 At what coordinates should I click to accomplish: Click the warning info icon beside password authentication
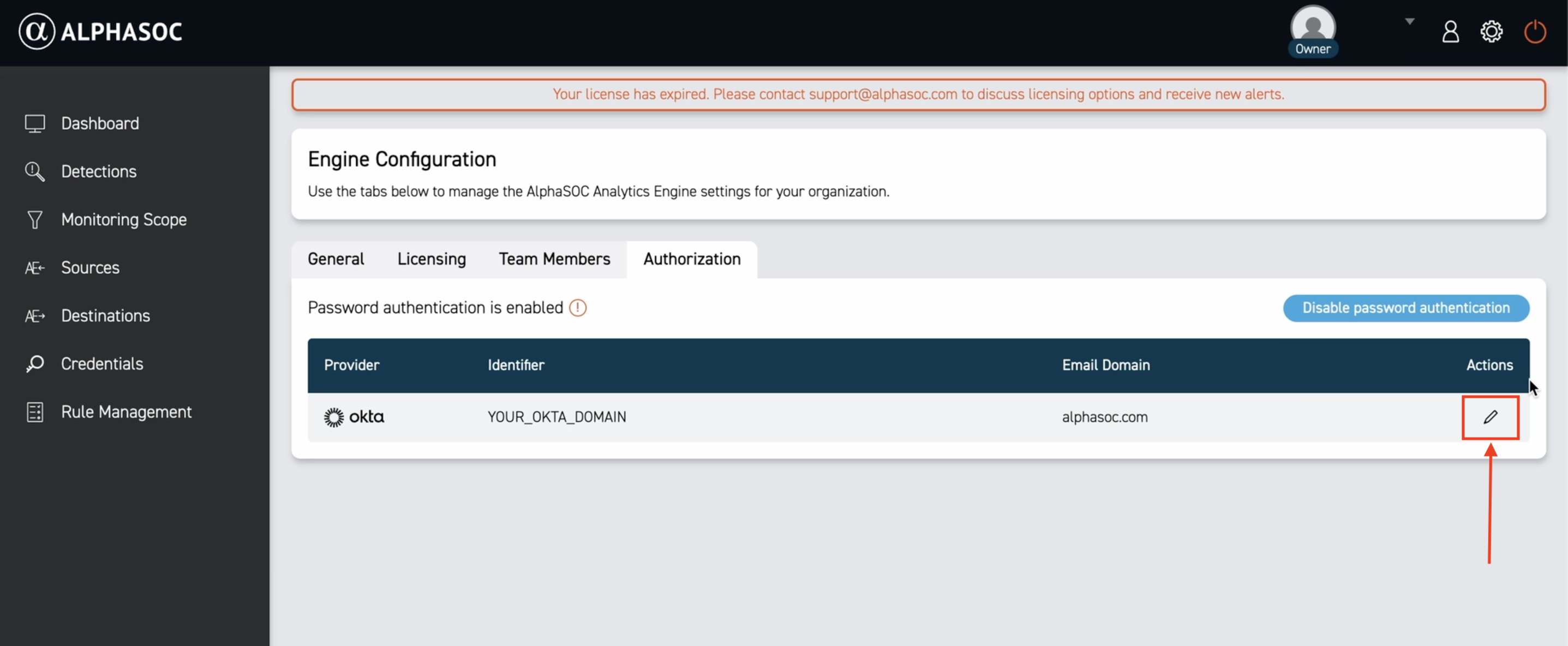[x=577, y=308]
